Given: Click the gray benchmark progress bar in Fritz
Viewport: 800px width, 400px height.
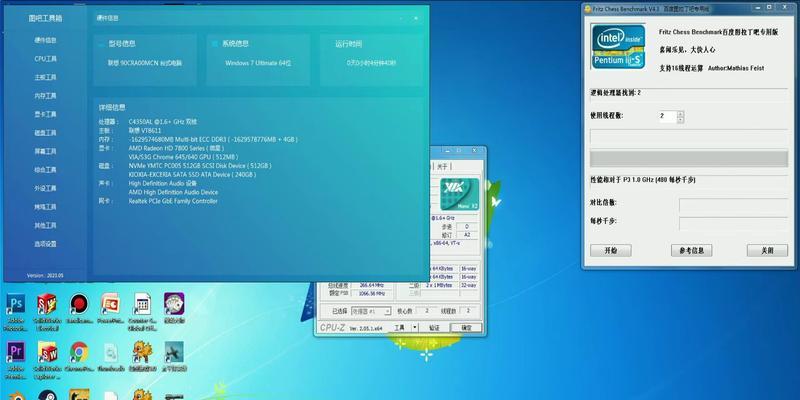Looking at the screenshot, I should tap(689, 158).
